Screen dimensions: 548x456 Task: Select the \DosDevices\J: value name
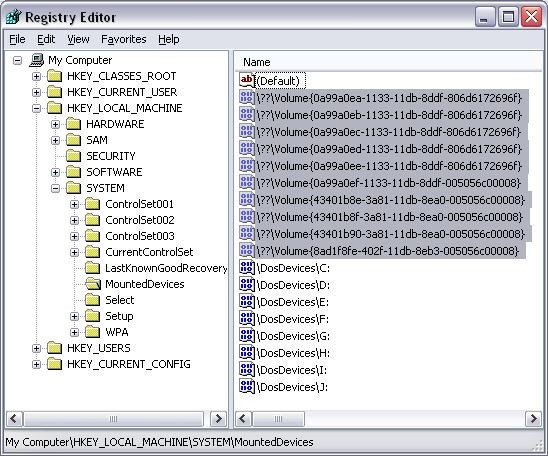(292, 387)
